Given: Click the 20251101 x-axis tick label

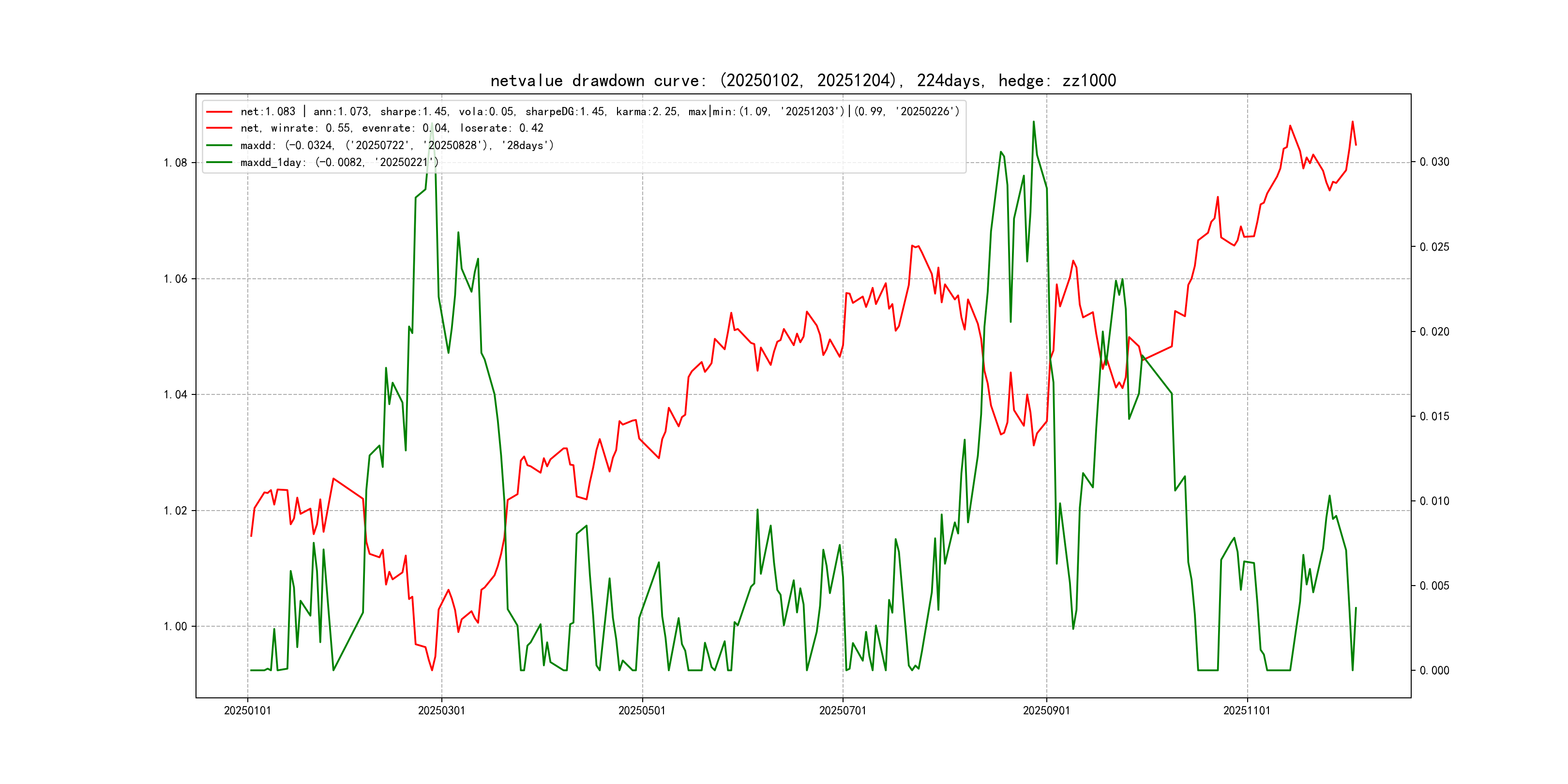Looking at the screenshot, I should 1247,710.
